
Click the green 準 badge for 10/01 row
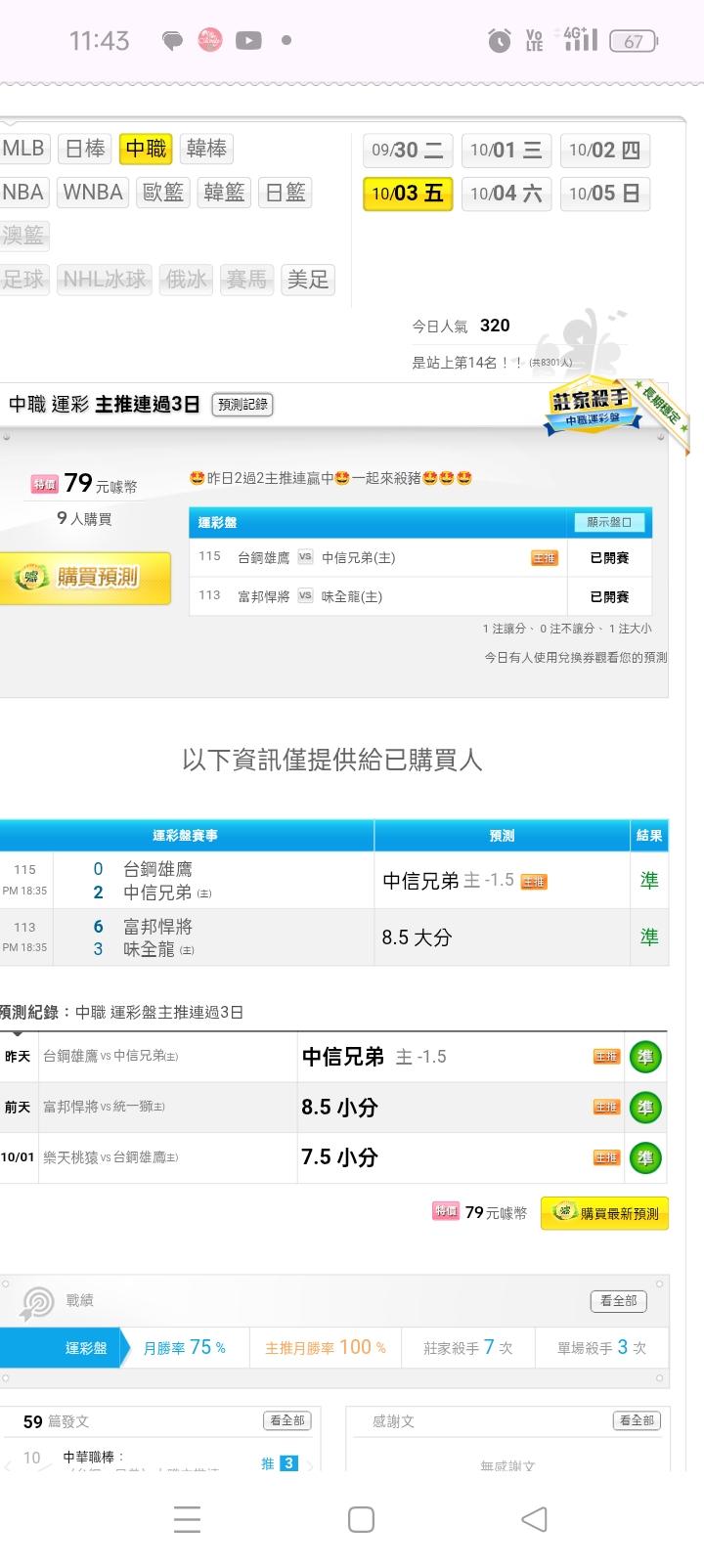coord(645,1157)
